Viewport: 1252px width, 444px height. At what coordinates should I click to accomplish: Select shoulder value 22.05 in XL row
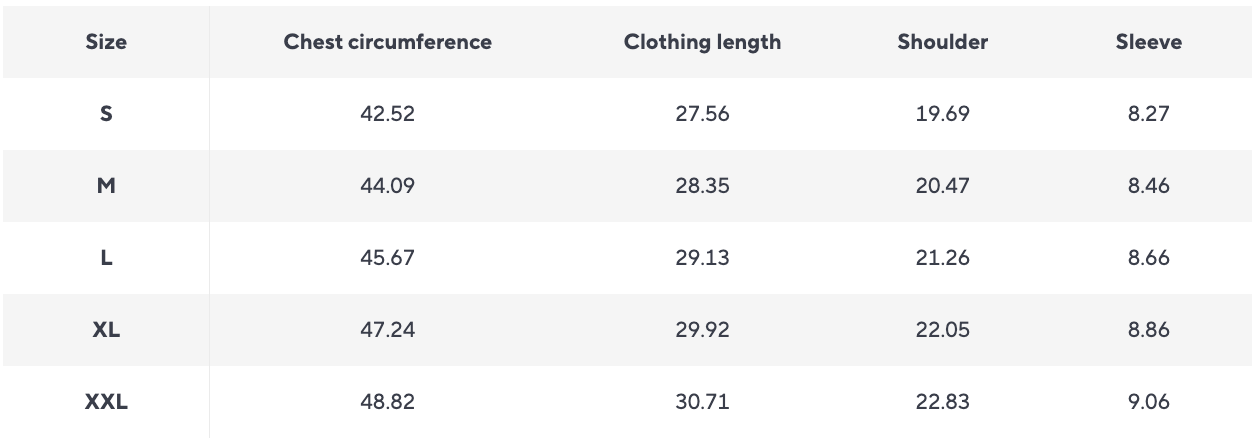coord(943,330)
